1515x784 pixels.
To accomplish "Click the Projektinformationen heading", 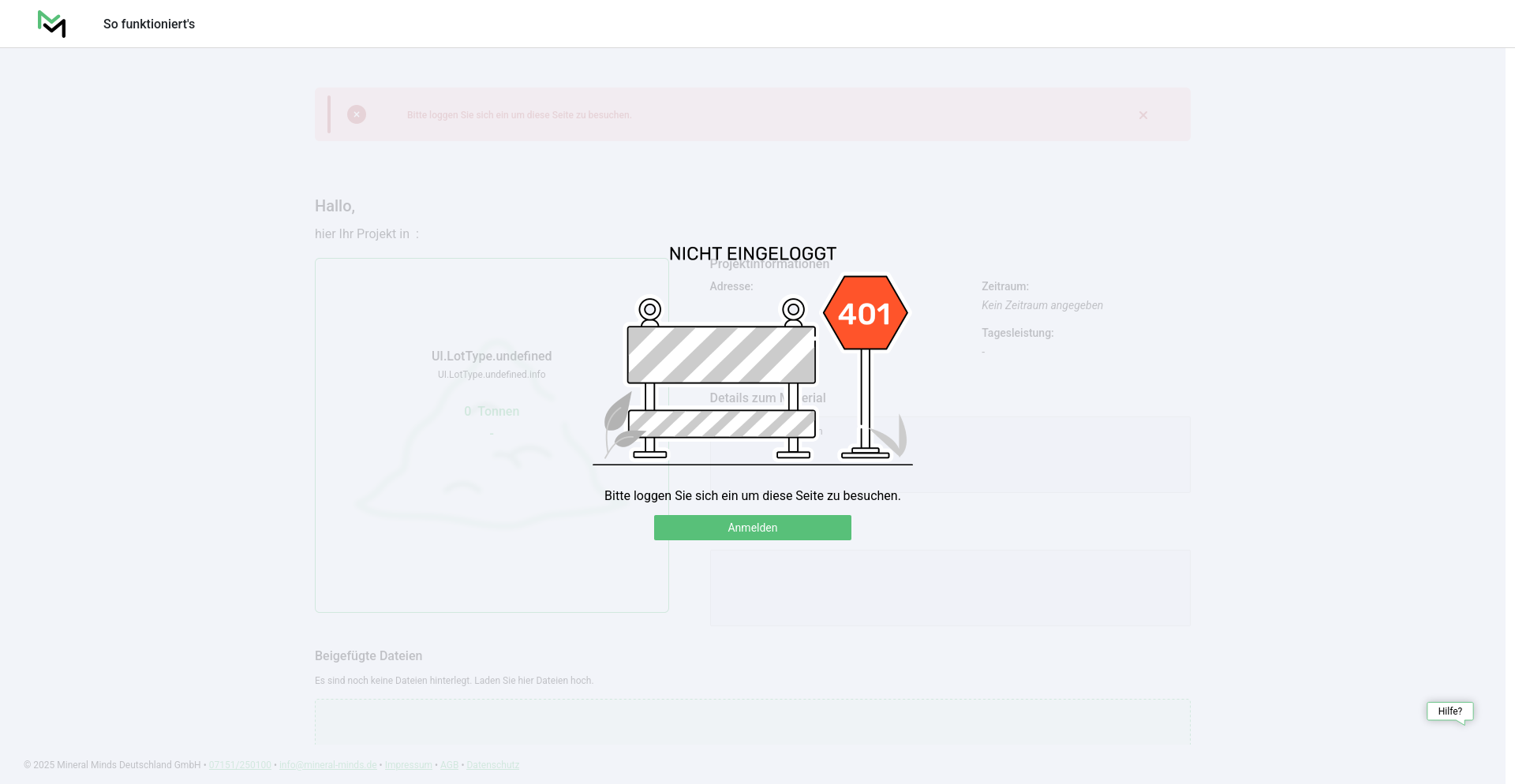I will click(x=769, y=267).
